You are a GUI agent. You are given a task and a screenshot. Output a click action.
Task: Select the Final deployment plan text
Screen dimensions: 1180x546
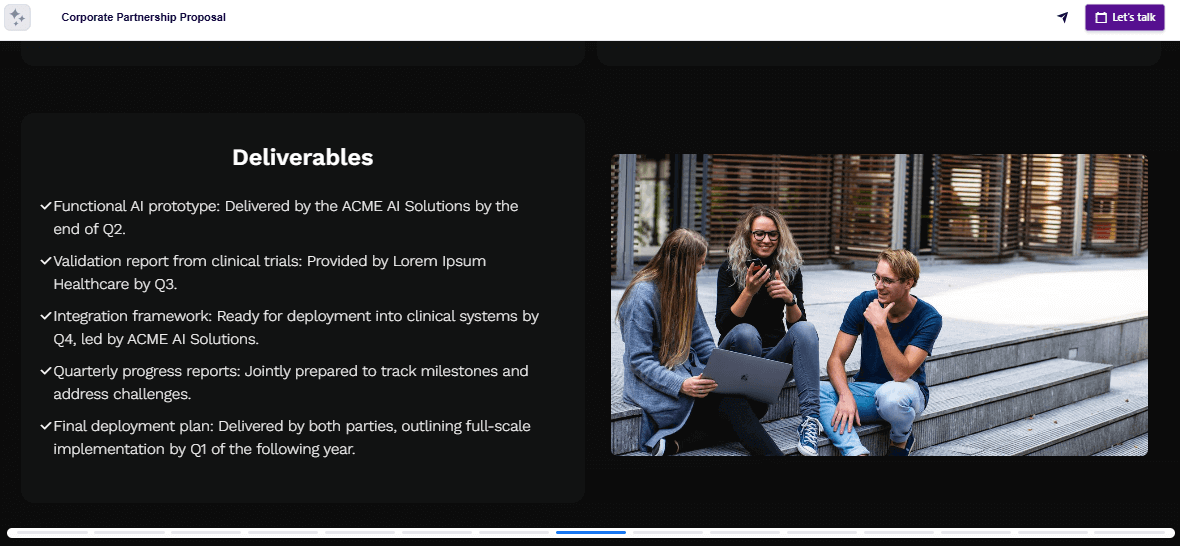[x=292, y=438]
